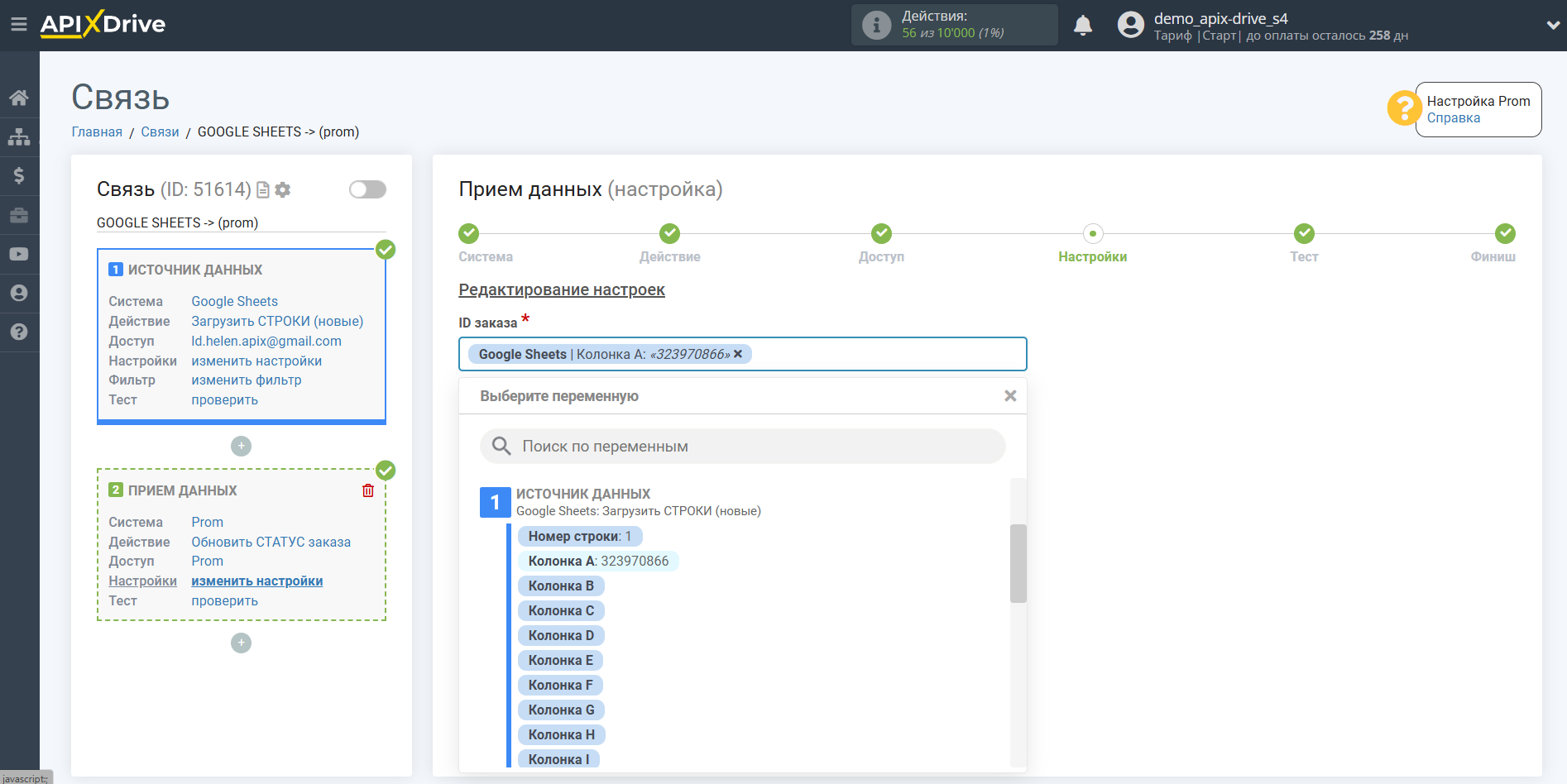Click the ApiX-Drive logo
Viewport: 1567px width, 784px height.
pos(103,24)
